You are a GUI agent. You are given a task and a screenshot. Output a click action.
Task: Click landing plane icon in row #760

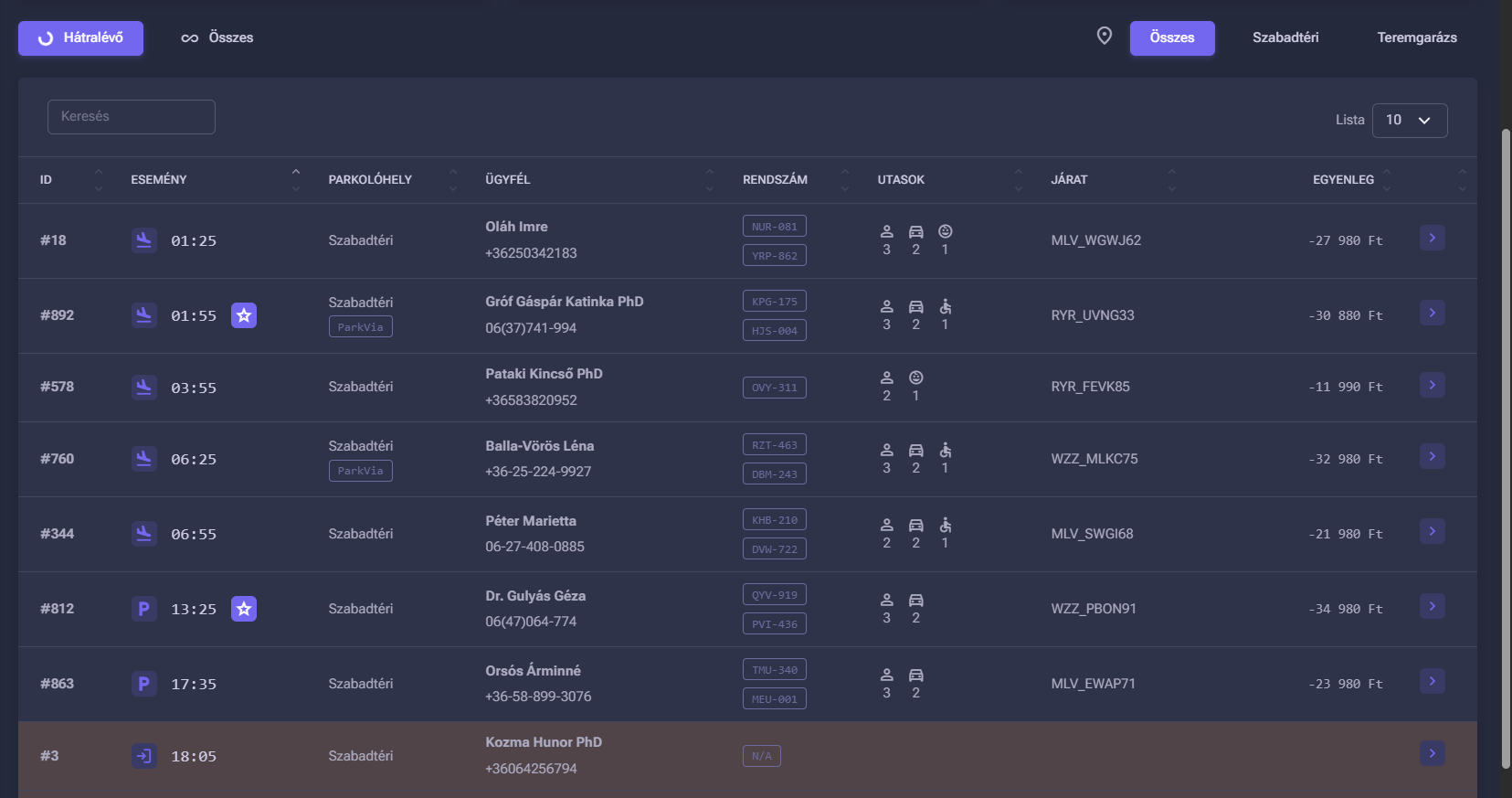(x=143, y=458)
